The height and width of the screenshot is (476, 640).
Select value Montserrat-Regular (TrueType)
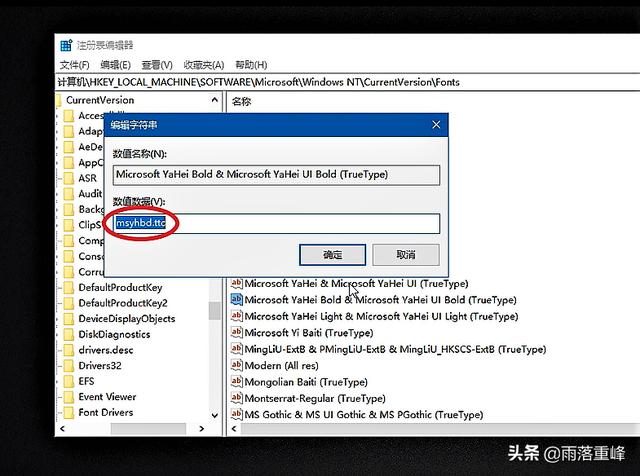tap(315, 398)
